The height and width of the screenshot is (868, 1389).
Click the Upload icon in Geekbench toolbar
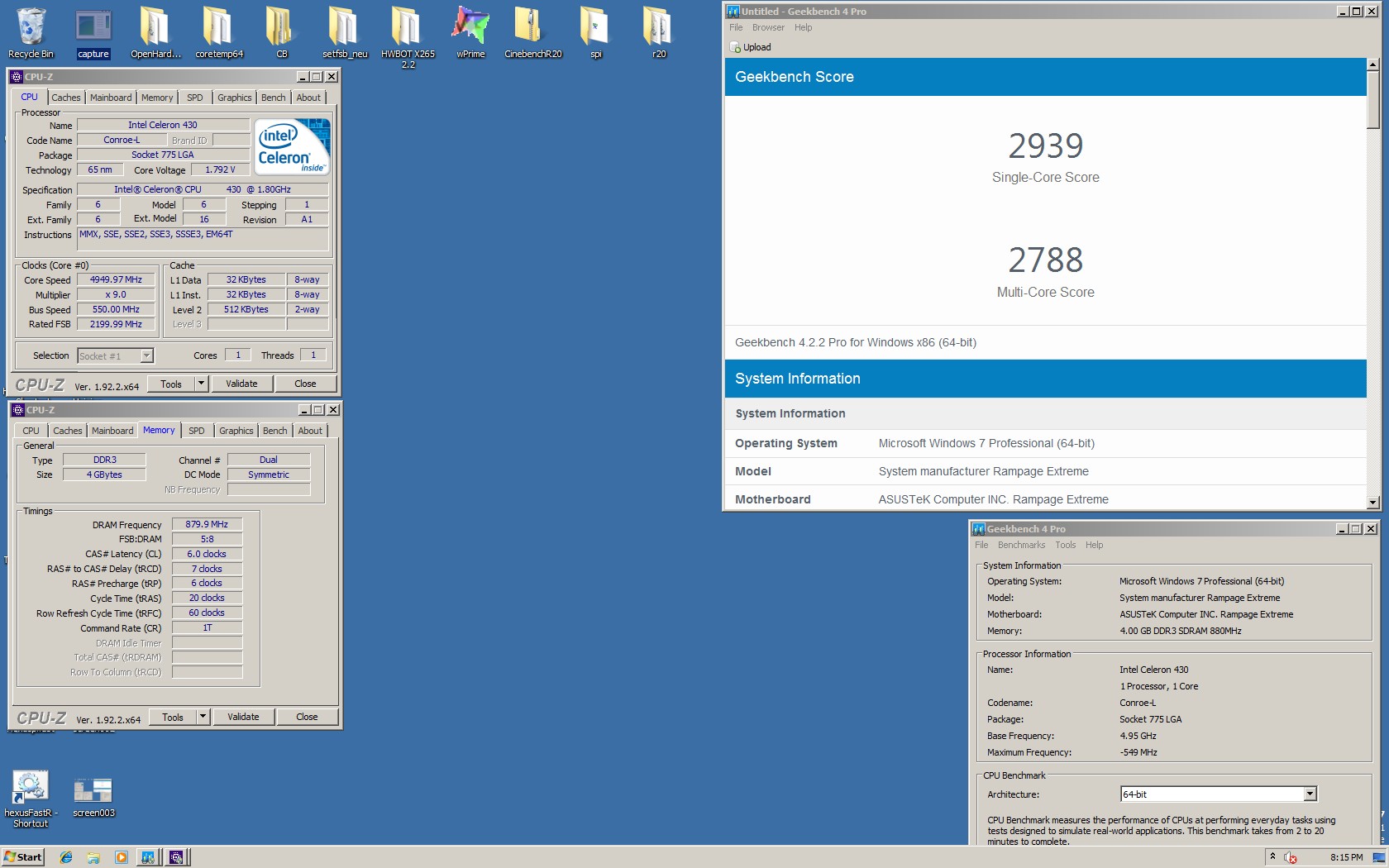point(734,47)
